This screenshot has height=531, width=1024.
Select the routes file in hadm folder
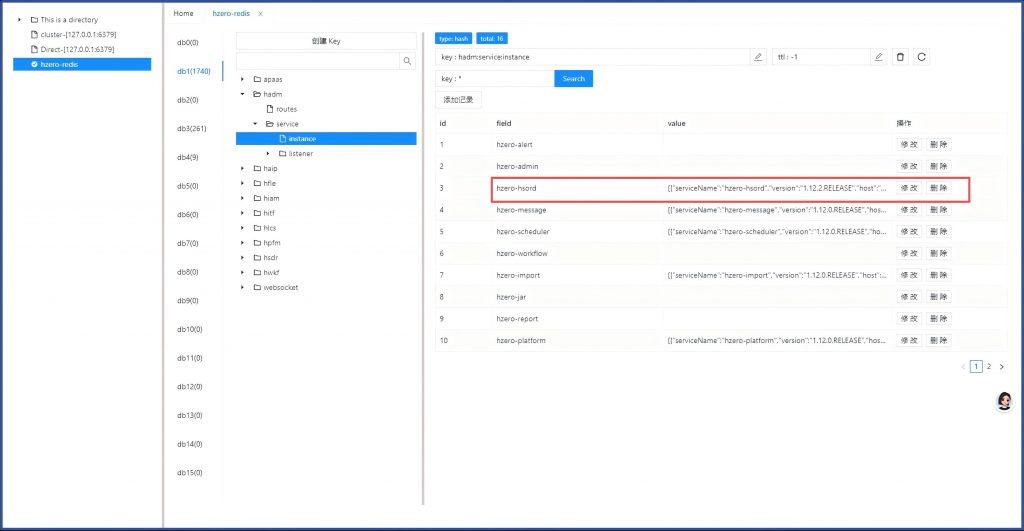286,109
